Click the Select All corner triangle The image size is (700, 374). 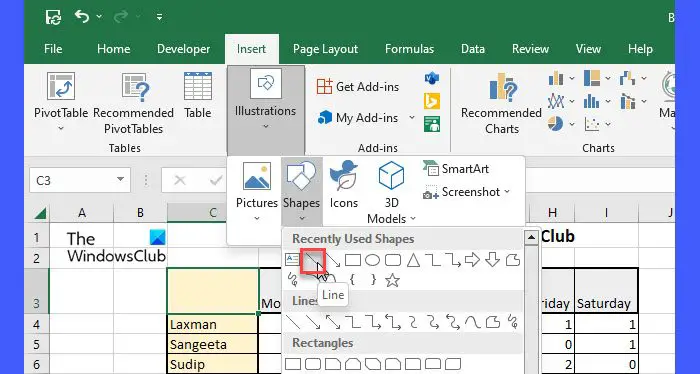point(40,214)
